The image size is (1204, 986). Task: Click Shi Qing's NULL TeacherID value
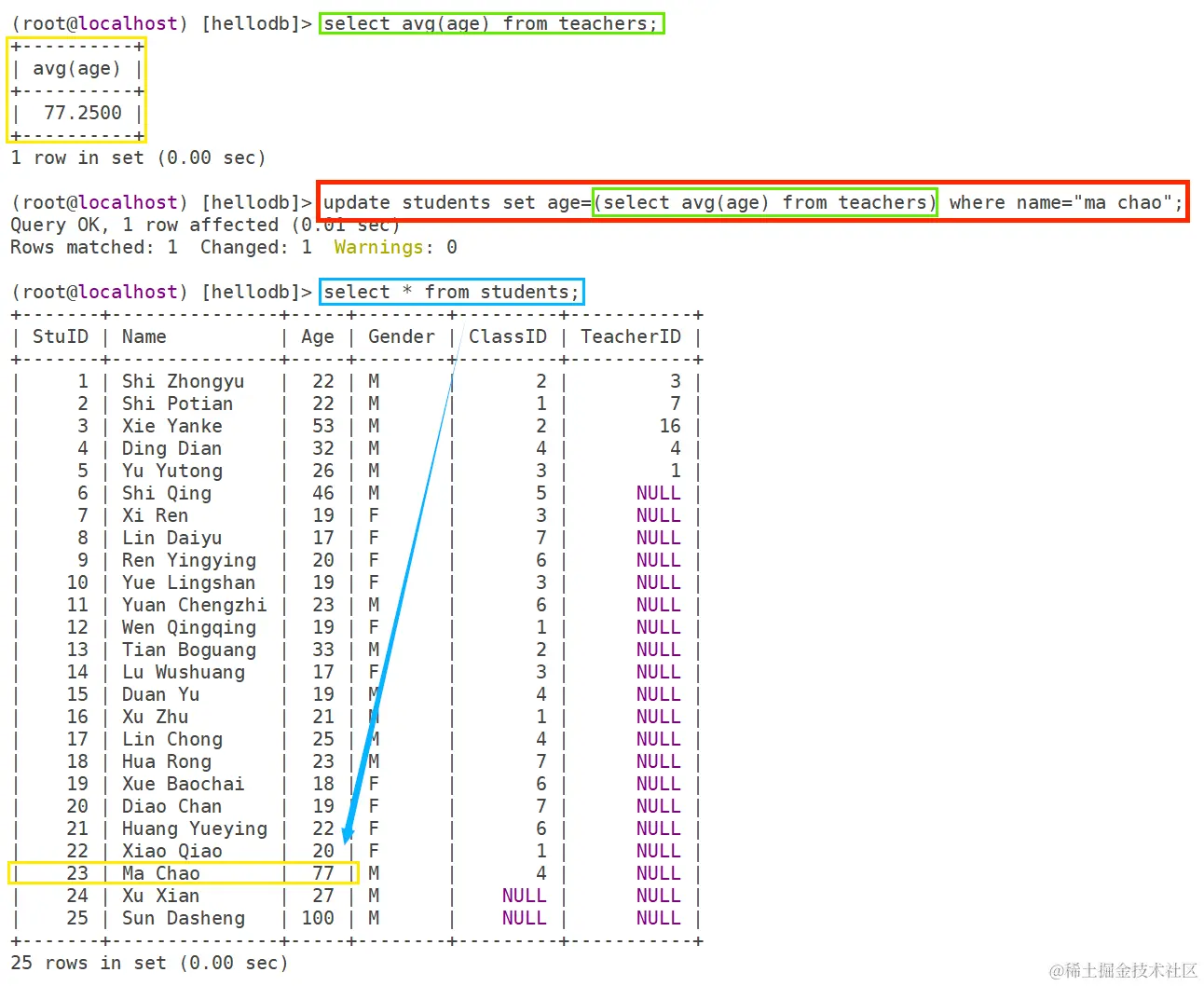click(x=659, y=493)
